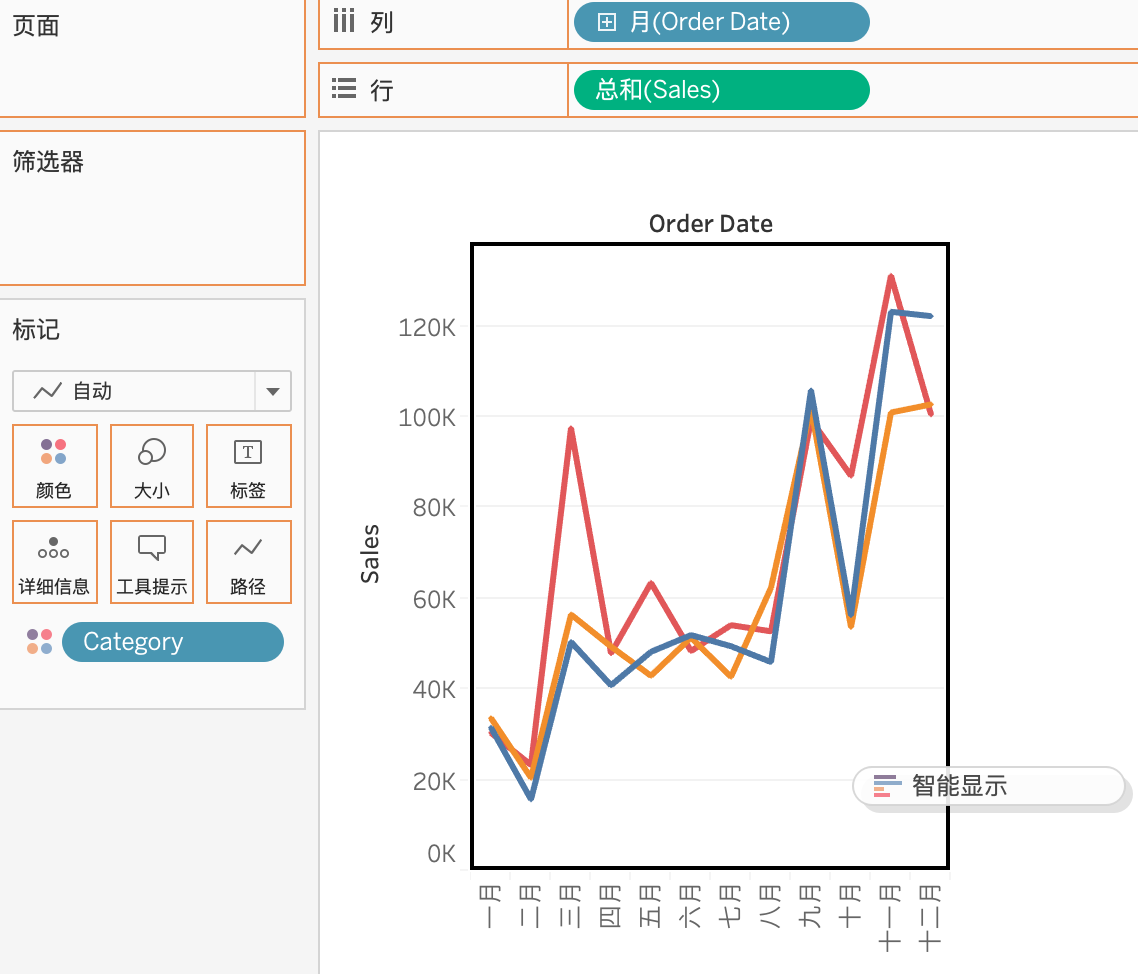The height and width of the screenshot is (974, 1138).
Task: Click the Order Date chart header
Action: point(711,224)
